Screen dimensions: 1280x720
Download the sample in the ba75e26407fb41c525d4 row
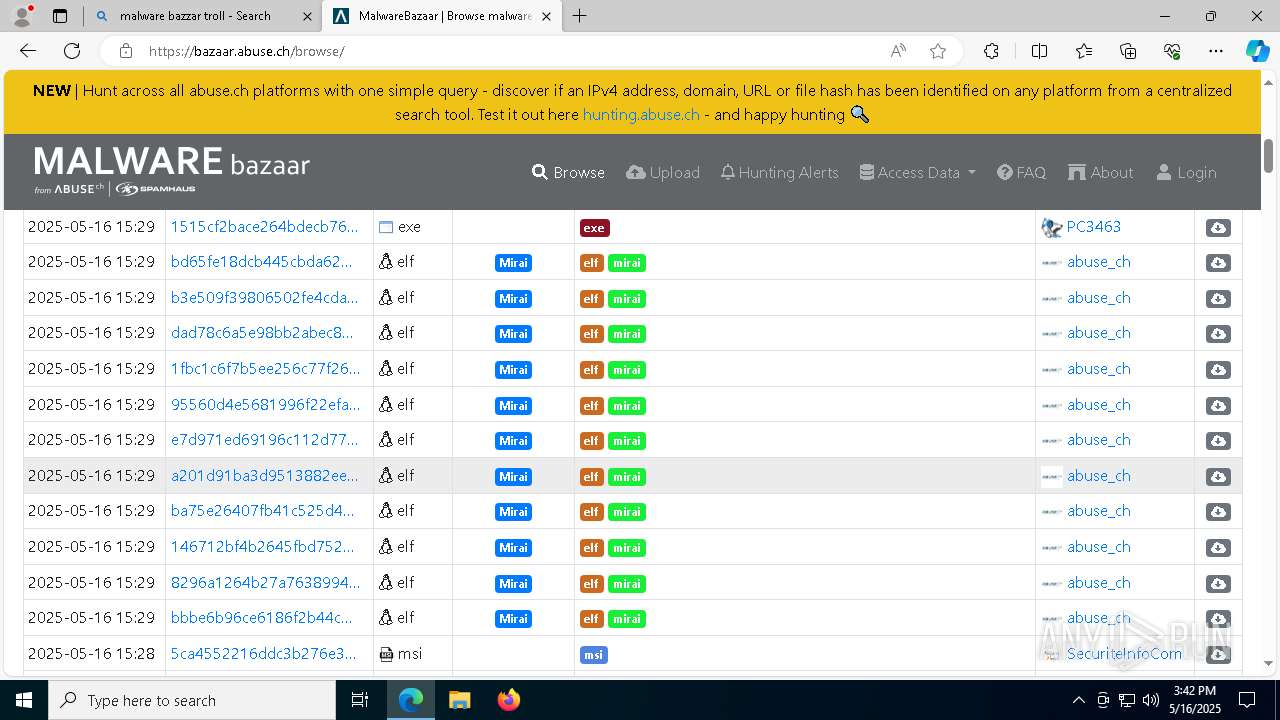tap(1218, 512)
